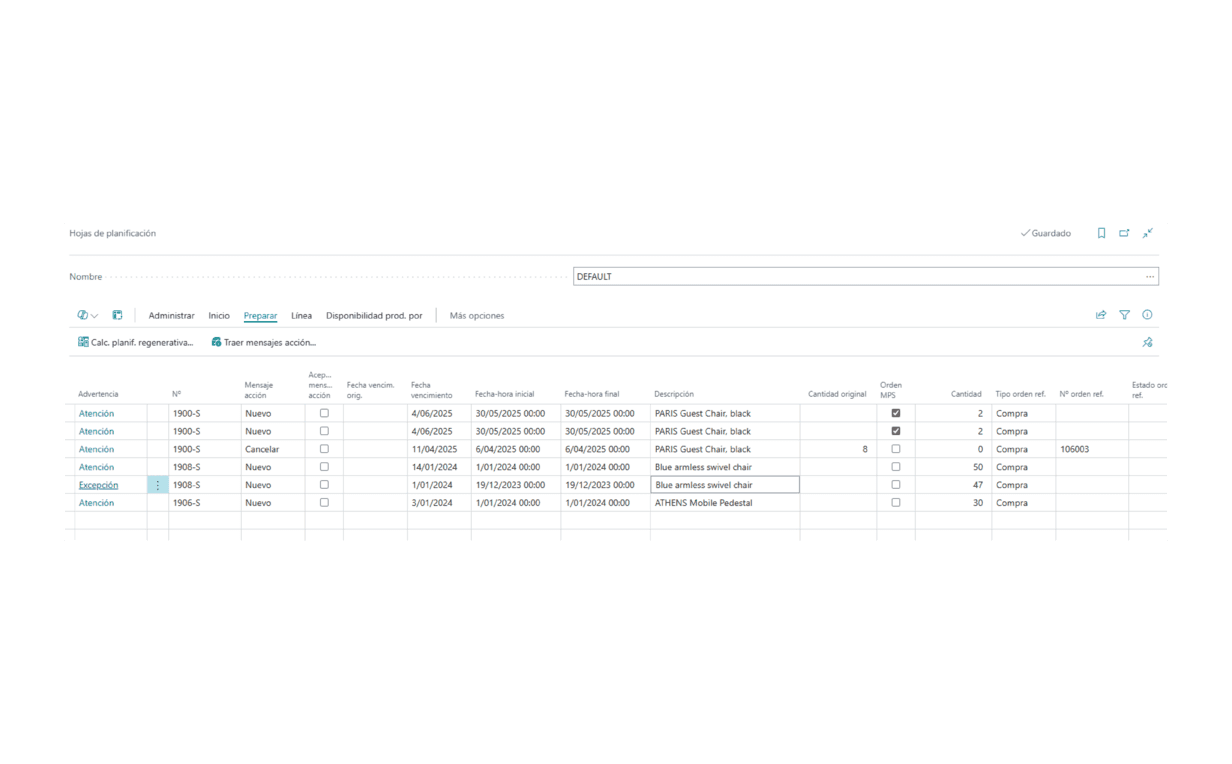This screenshot has width=1232, height=764.
Task: Run Calc. planif. regenerativa action
Action: pyautogui.click(x=136, y=342)
